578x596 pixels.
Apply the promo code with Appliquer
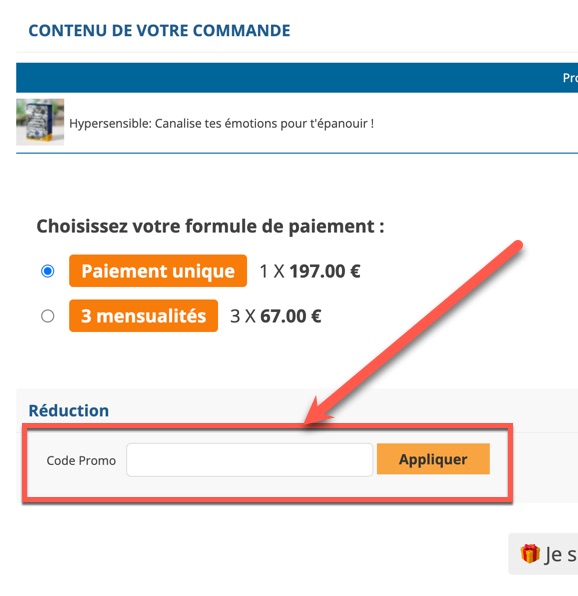point(433,459)
